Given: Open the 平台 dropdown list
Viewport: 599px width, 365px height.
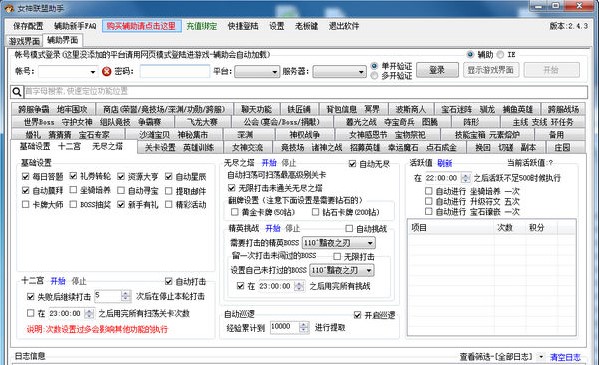Looking at the screenshot, I should (257, 71).
